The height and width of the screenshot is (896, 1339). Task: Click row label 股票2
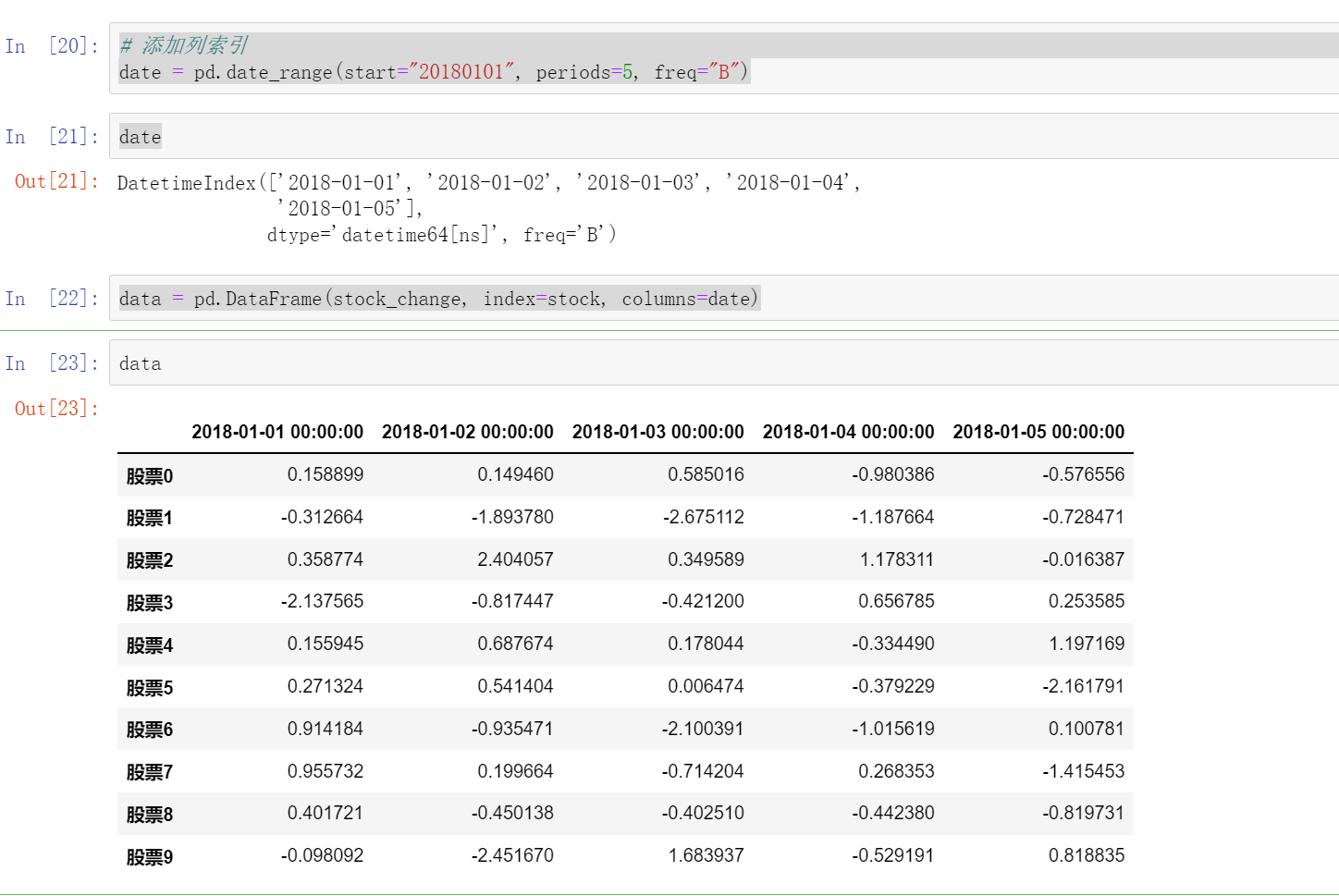150,560
